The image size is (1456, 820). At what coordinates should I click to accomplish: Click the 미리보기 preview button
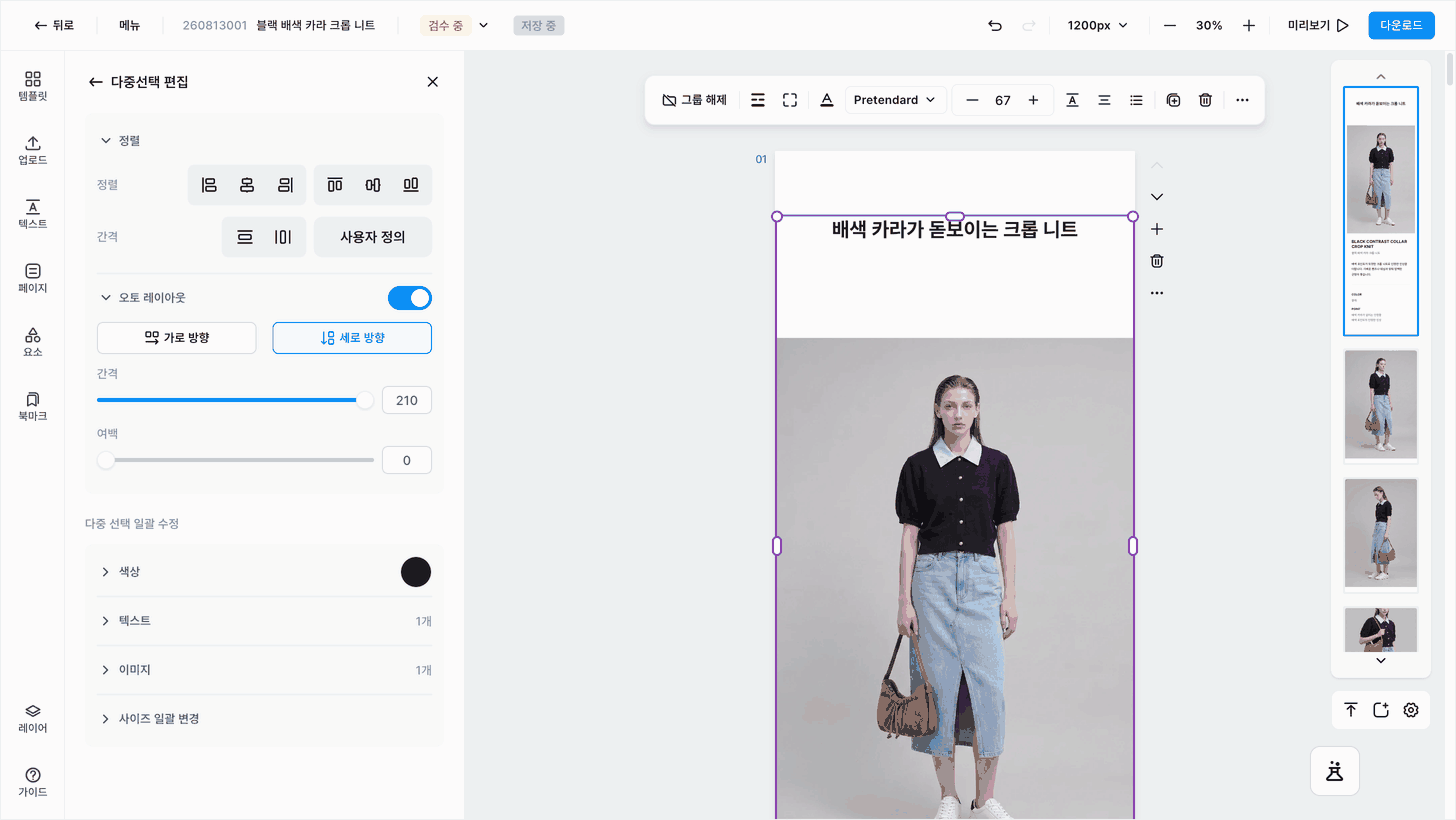1318,25
